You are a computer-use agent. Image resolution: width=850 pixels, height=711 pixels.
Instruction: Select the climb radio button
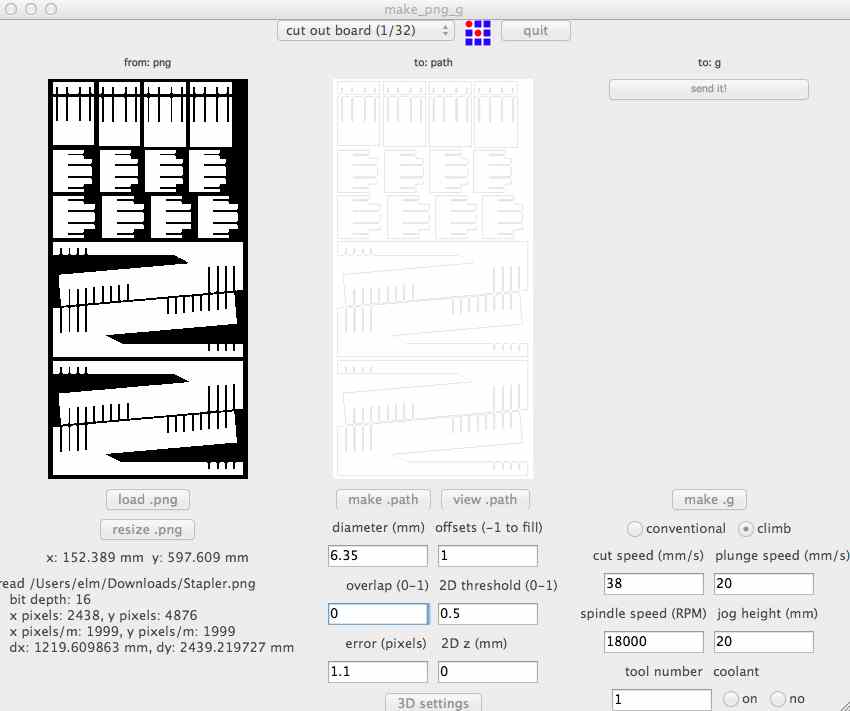point(746,528)
